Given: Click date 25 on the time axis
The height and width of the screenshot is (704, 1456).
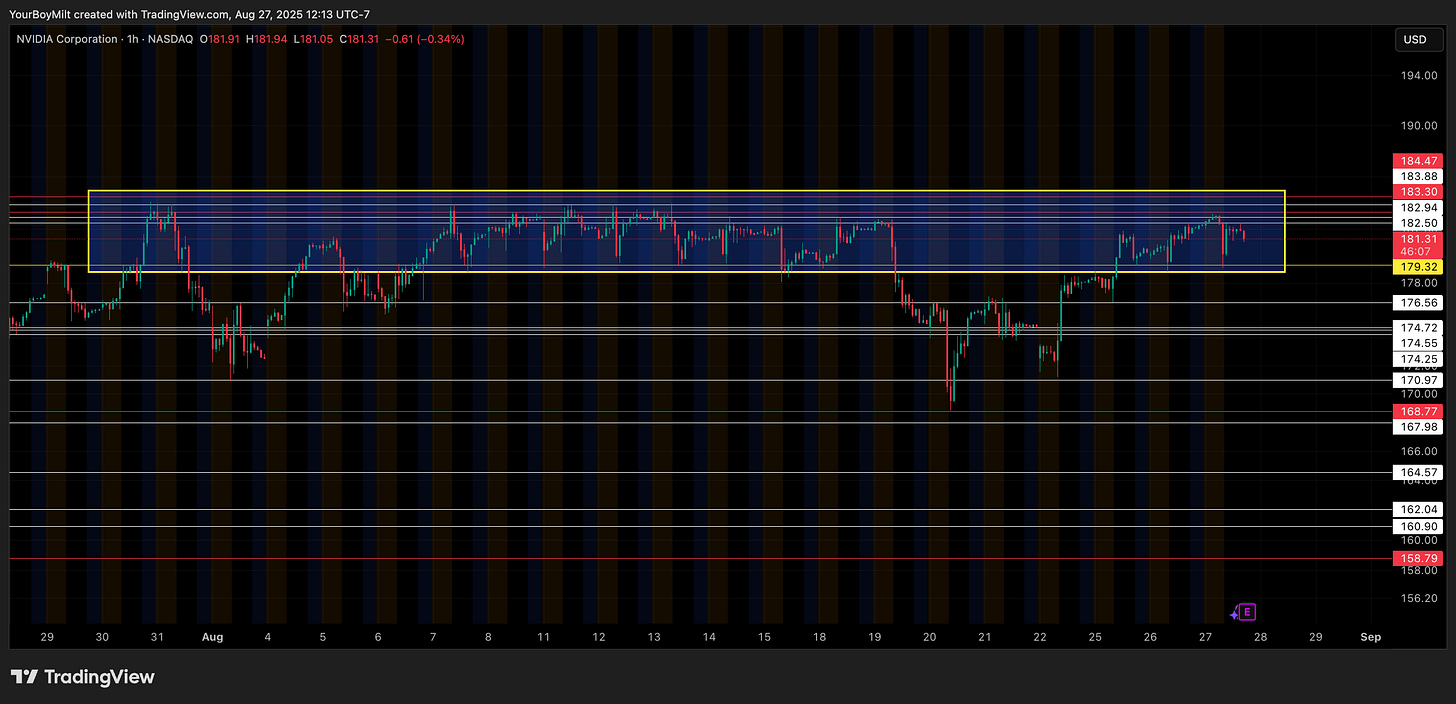Looking at the screenshot, I should point(1095,637).
